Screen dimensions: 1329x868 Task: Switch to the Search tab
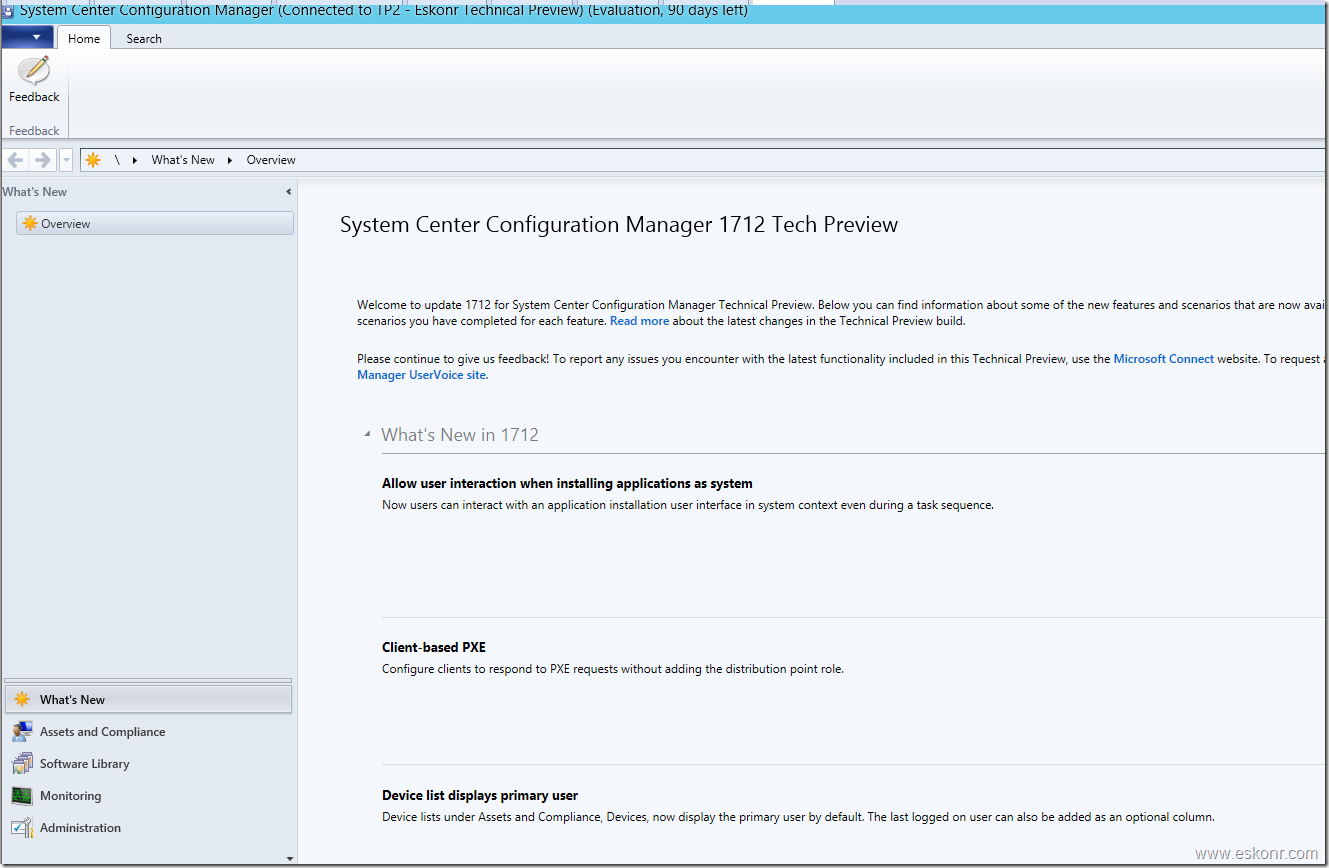point(143,38)
